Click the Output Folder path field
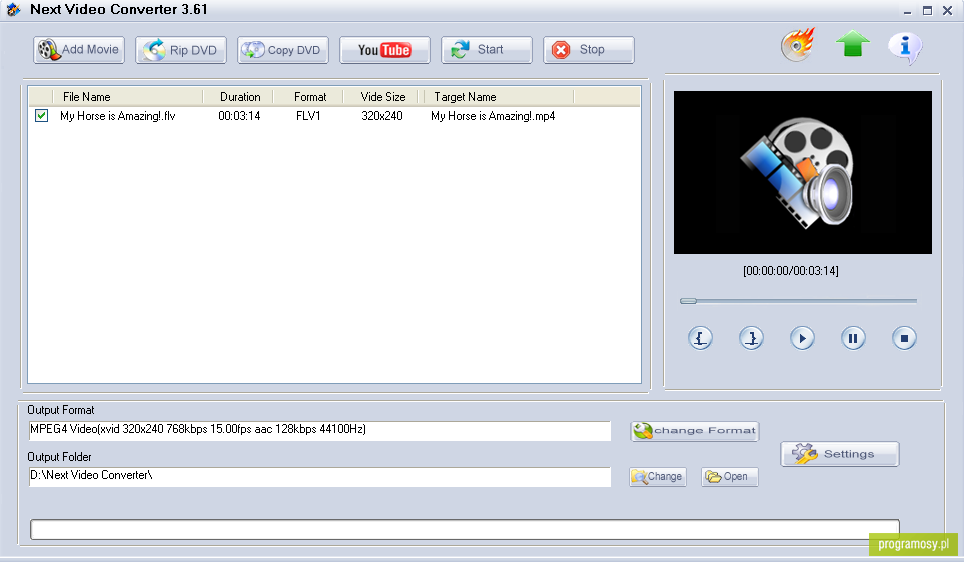 coord(320,477)
